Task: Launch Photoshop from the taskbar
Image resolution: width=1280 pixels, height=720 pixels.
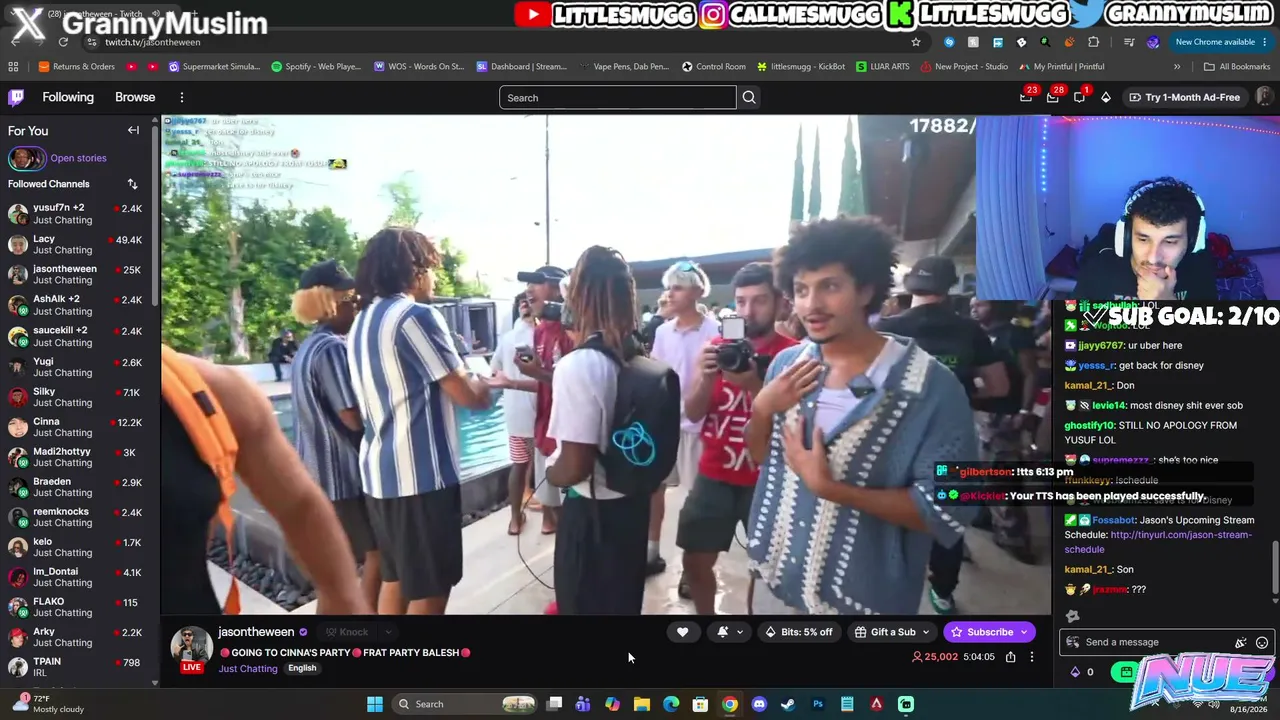Action: point(818,704)
